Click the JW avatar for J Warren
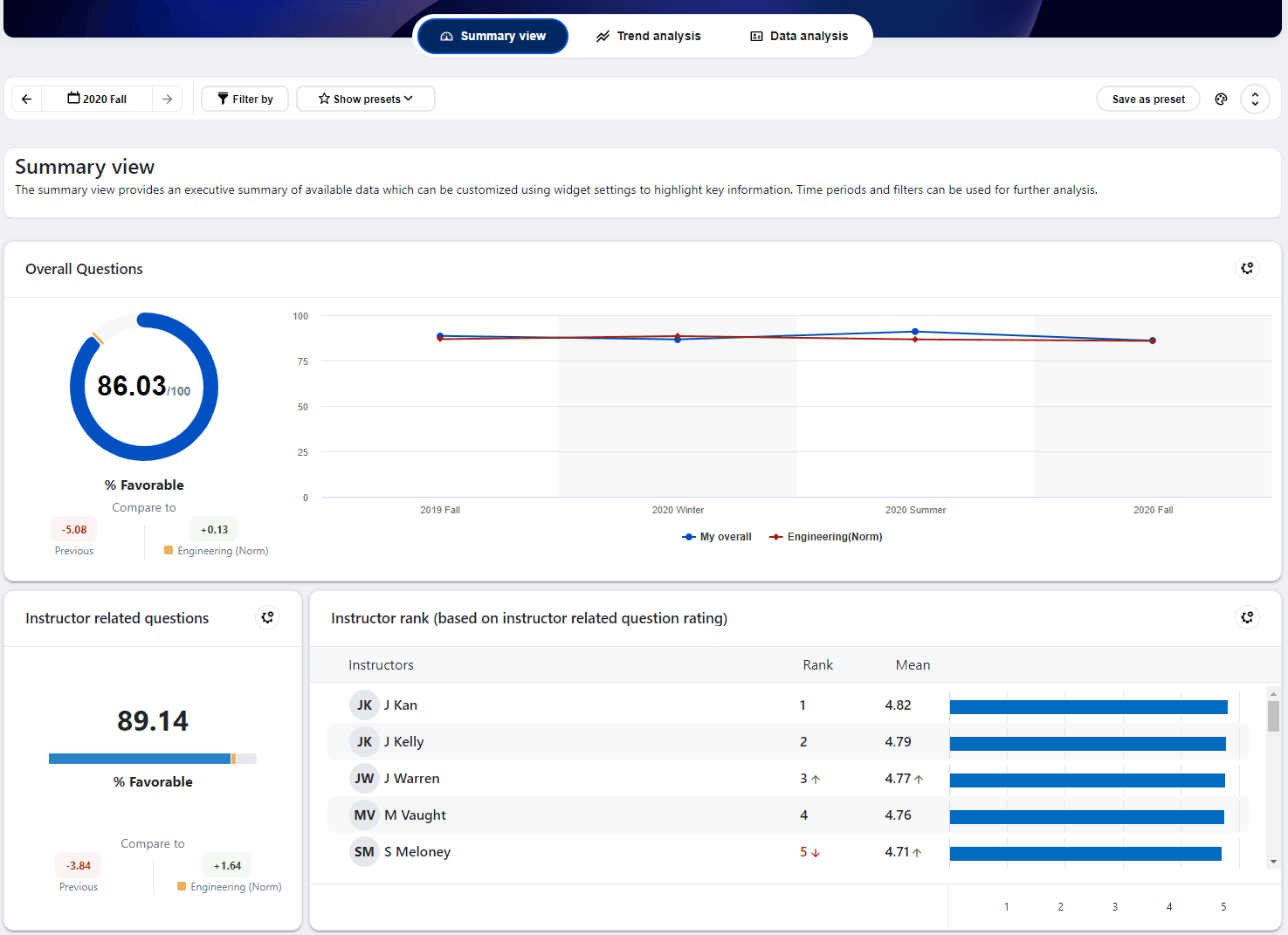The width and height of the screenshot is (1288, 935). coord(364,779)
